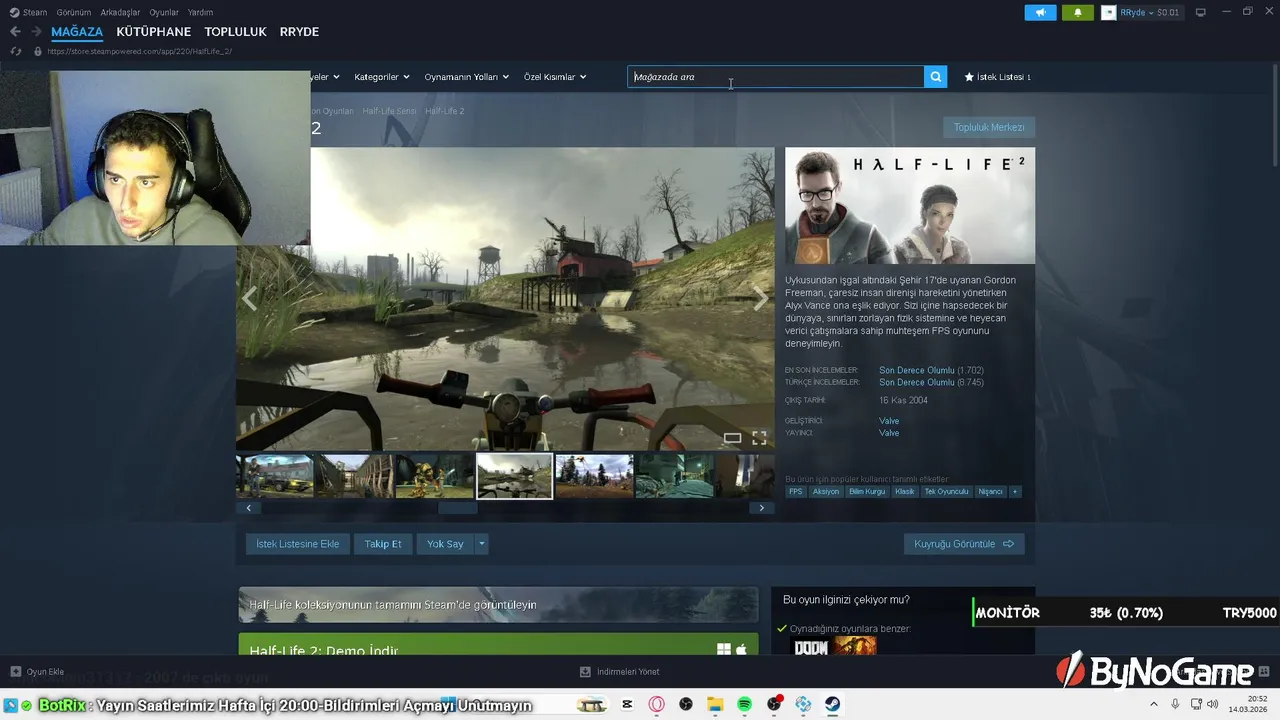
Task: Open the VR or big picture icon in title bar
Action: click(x=1201, y=12)
